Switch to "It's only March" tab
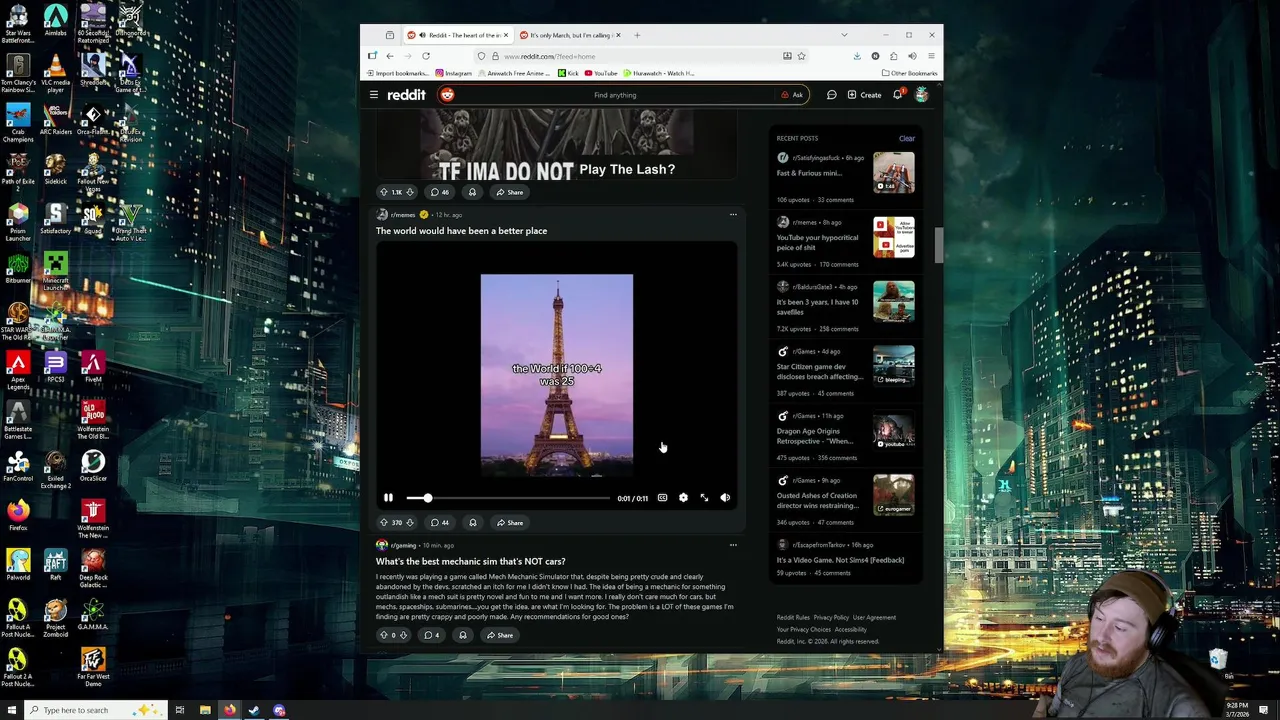Screen dimensions: 1280x720 (x=571, y=35)
